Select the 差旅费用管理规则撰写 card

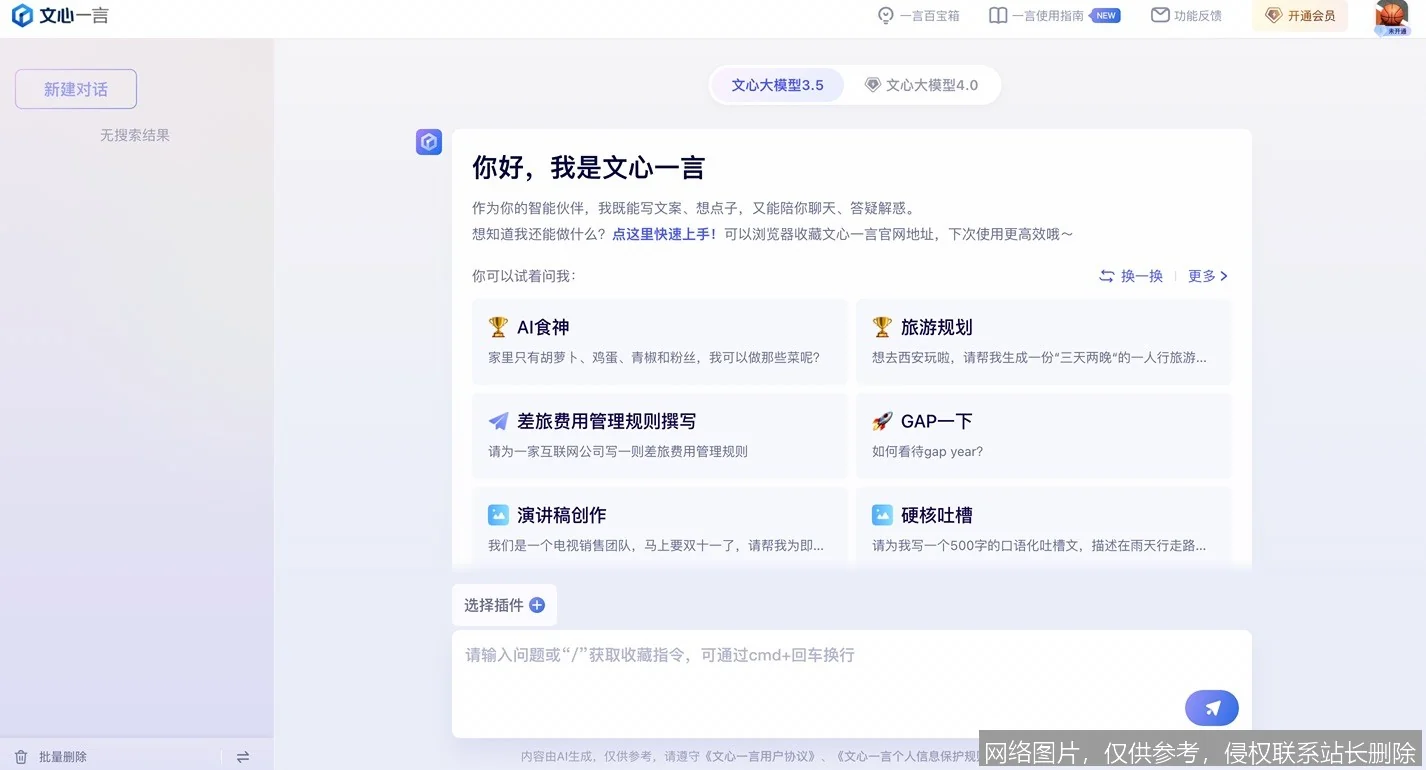click(x=660, y=435)
